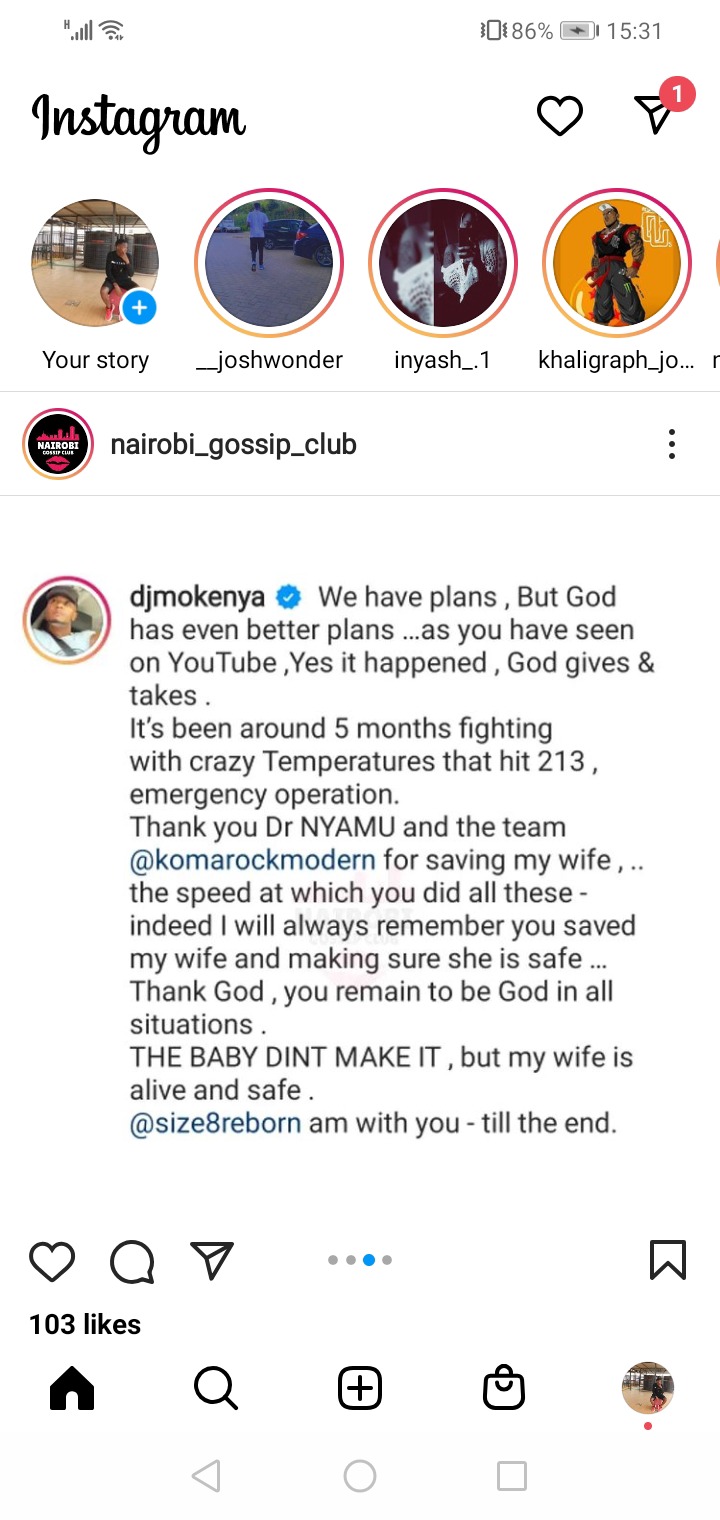Create a new post with plus icon

pyautogui.click(x=360, y=1388)
